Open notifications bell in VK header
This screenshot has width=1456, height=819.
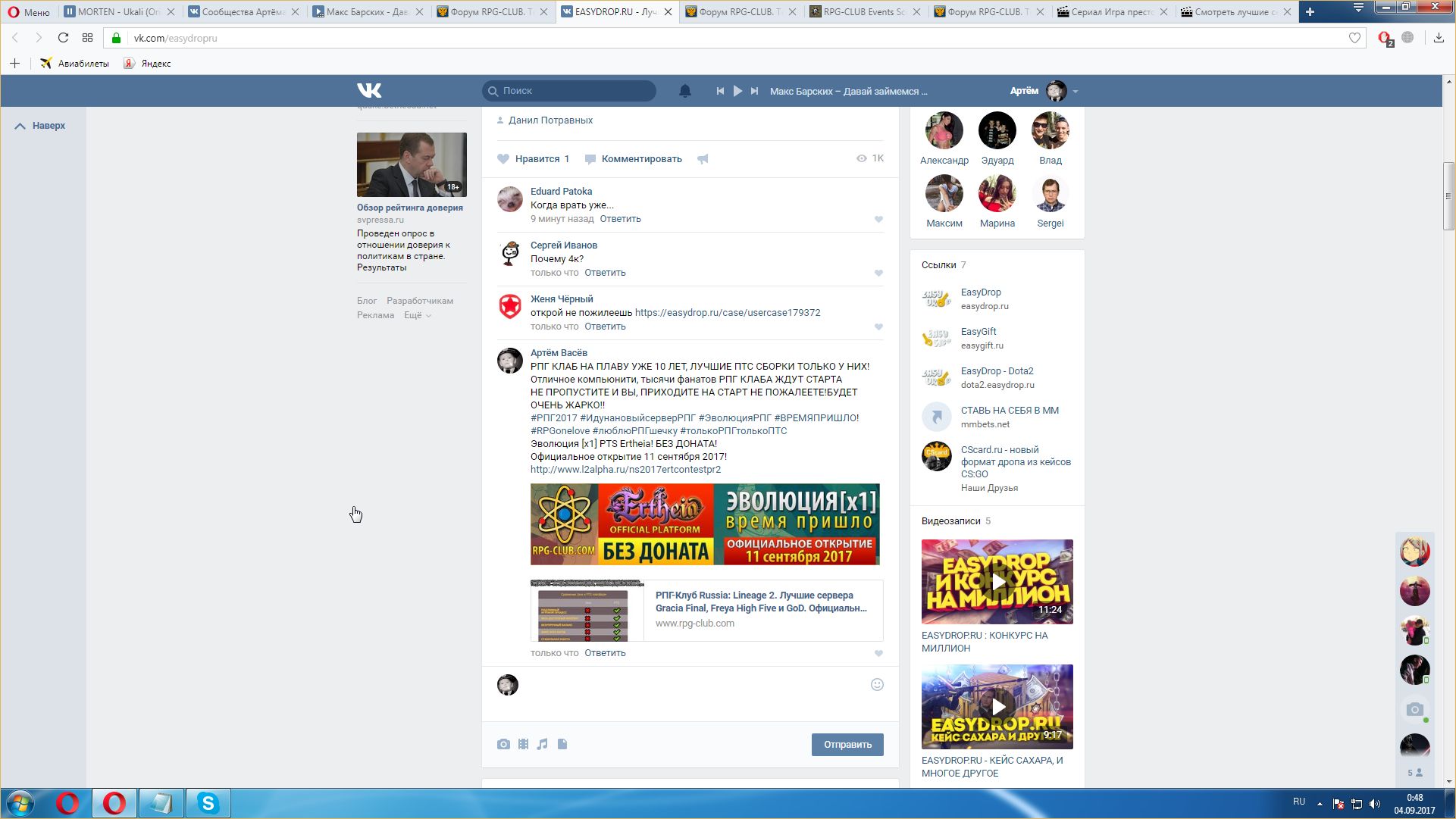[x=685, y=91]
